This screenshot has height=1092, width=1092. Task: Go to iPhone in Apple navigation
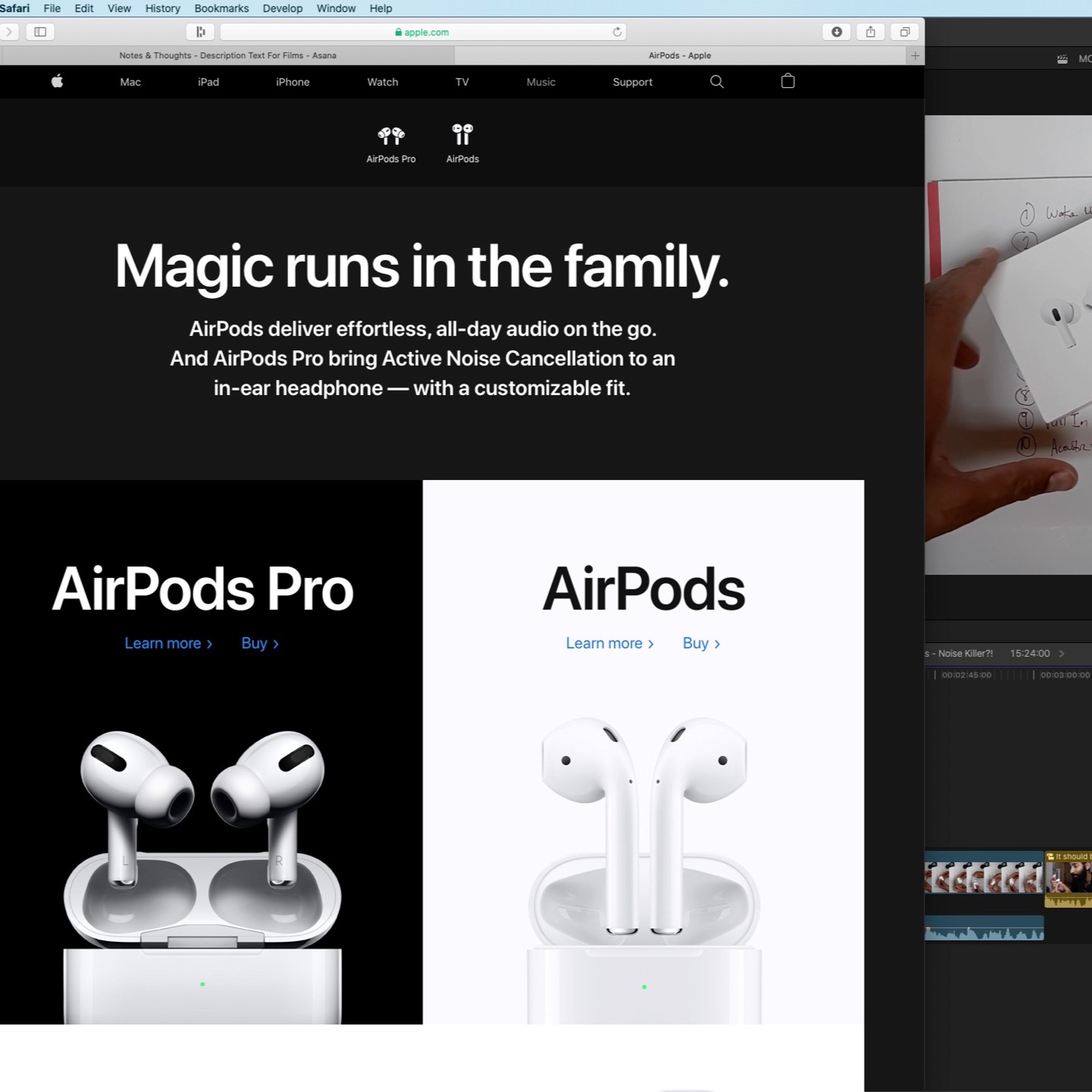292,82
